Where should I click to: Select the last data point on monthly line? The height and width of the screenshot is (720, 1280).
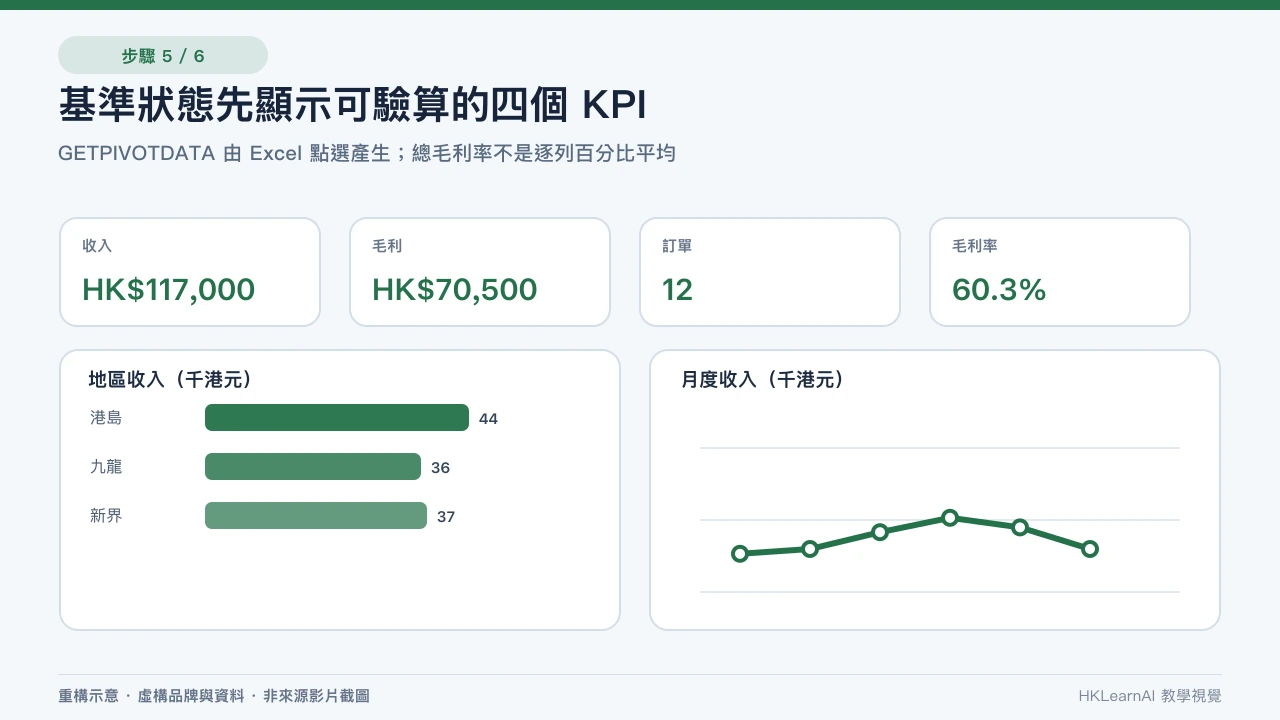pos(1090,548)
